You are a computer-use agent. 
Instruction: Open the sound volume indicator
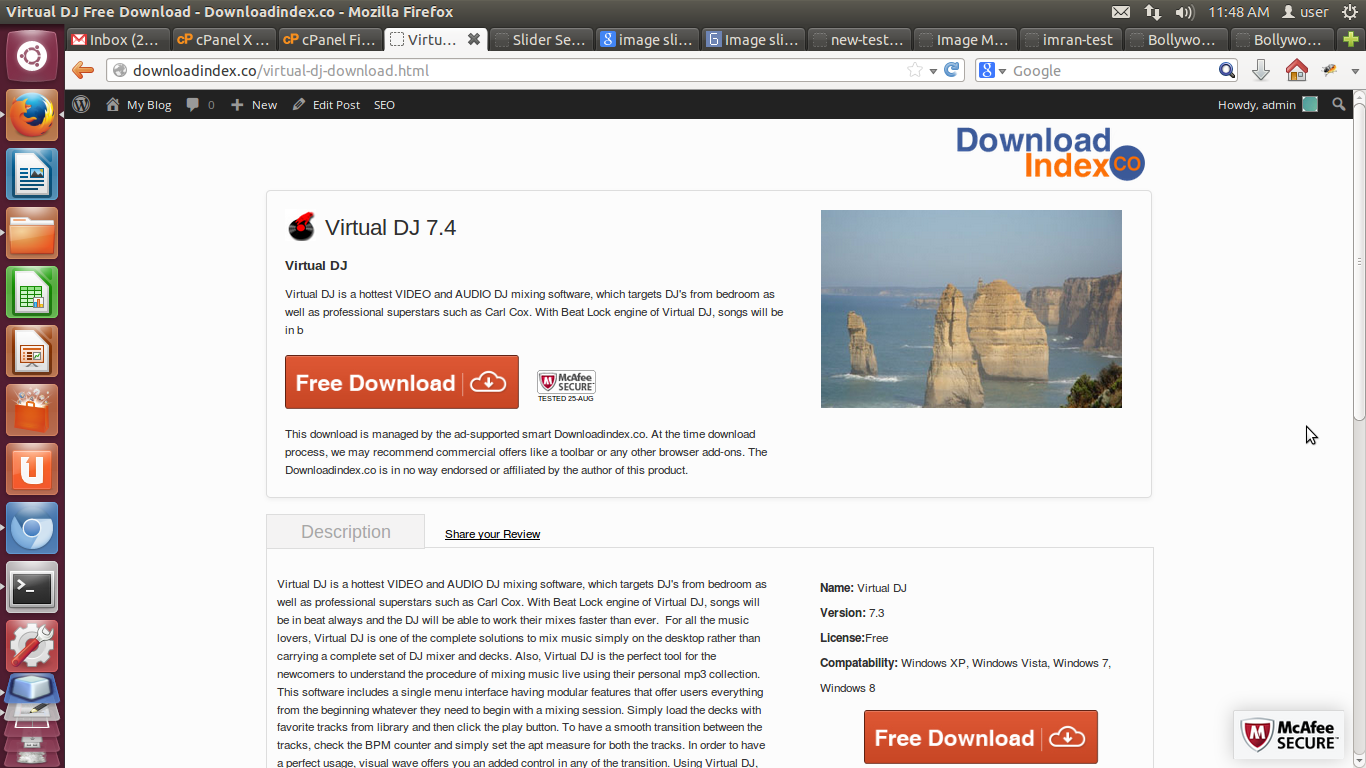[x=1185, y=12]
